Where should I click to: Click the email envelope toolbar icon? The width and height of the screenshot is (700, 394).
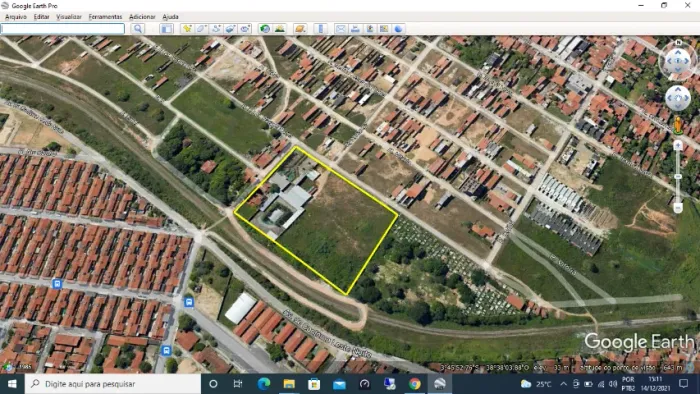[x=341, y=29]
